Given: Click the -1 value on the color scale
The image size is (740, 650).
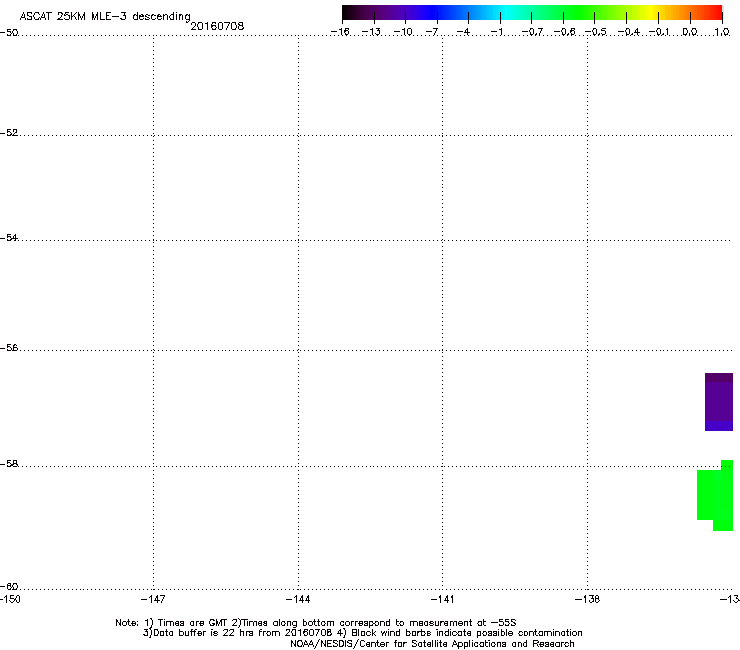Looking at the screenshot, I should coord(497,32).
